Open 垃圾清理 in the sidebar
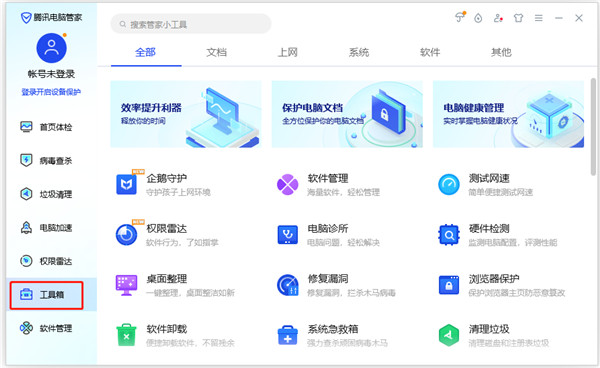This screenshot has height=368, width=600. coord(46,194)
